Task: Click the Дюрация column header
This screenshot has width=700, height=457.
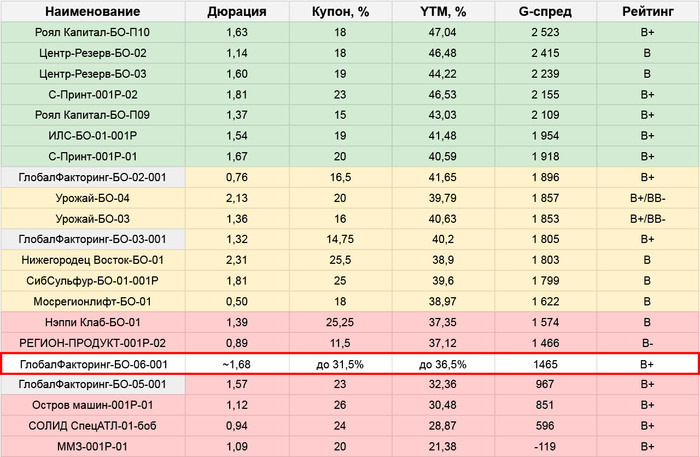Action: [236, 12]
